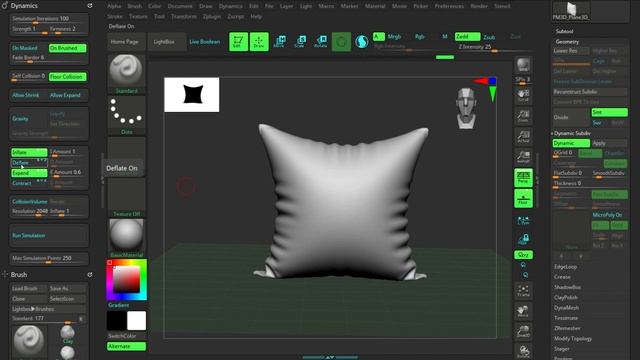The width and height of the screenshot is (640, 360).
Task: Open the Transform menu
Action: coord(184,17)
